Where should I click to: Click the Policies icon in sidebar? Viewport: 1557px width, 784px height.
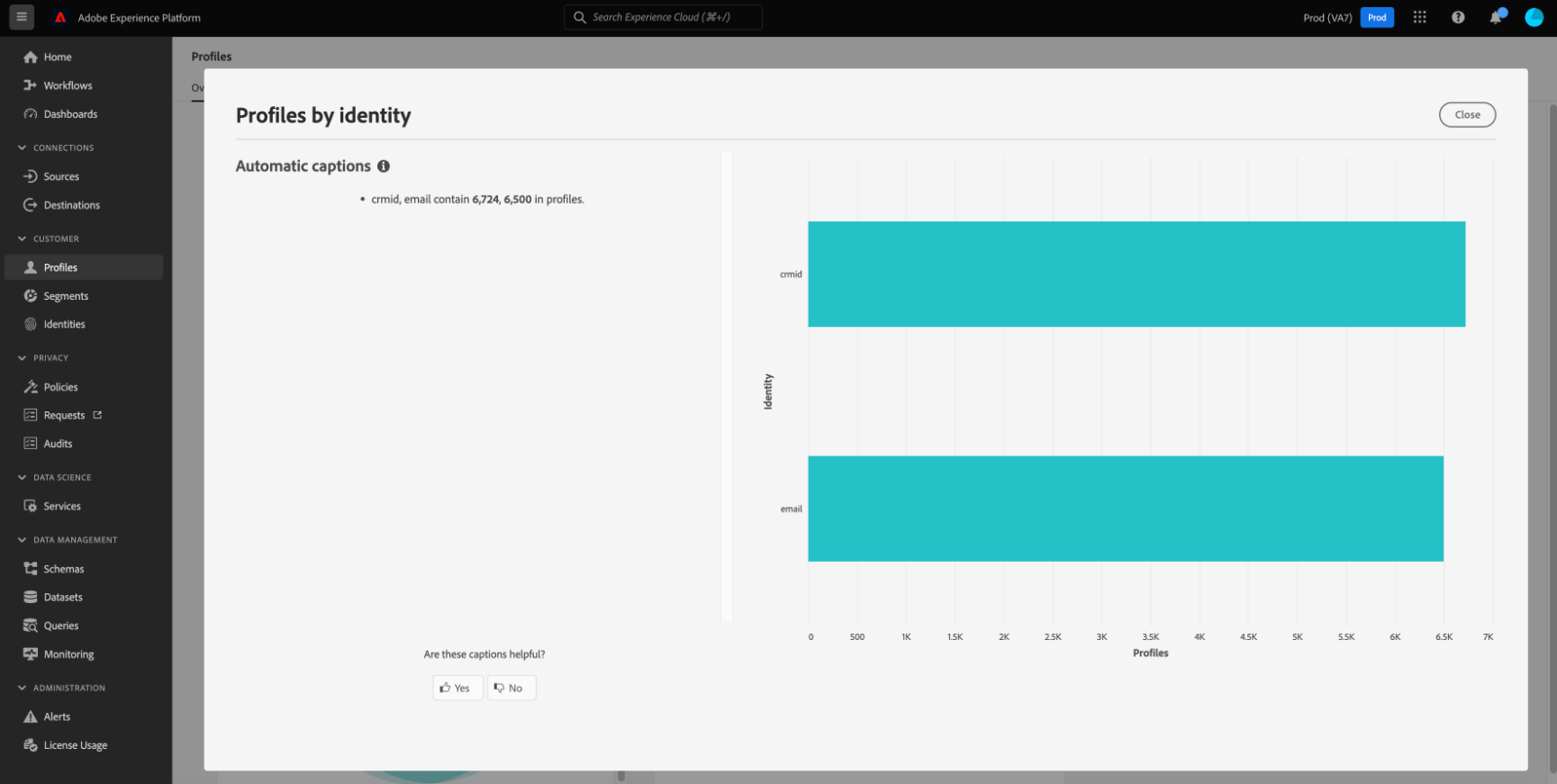point(31,387)
